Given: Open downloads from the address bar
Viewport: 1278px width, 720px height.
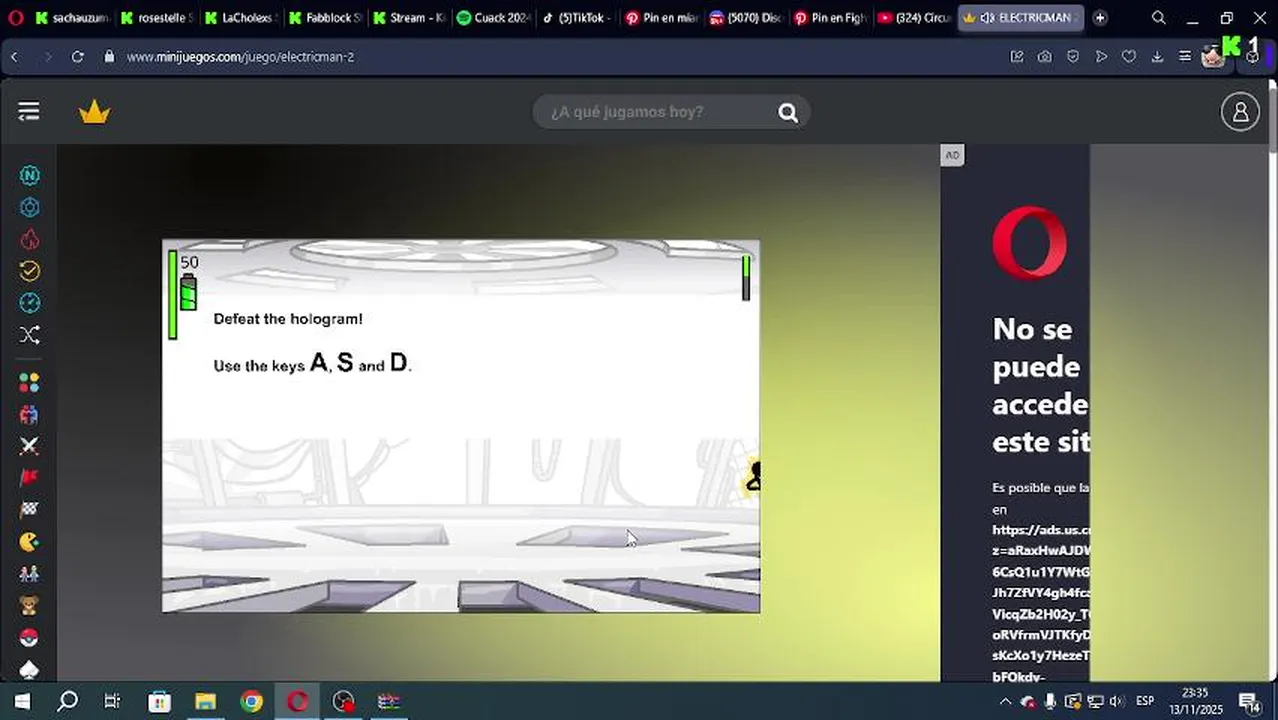Looking at the screenshot, I should [x=1157, y=57].
